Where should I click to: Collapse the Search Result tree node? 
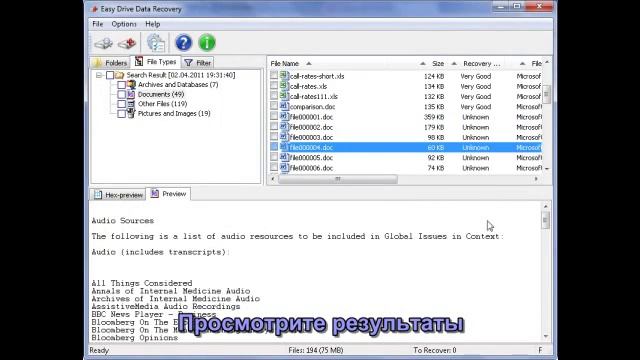[x=99, y=75]
